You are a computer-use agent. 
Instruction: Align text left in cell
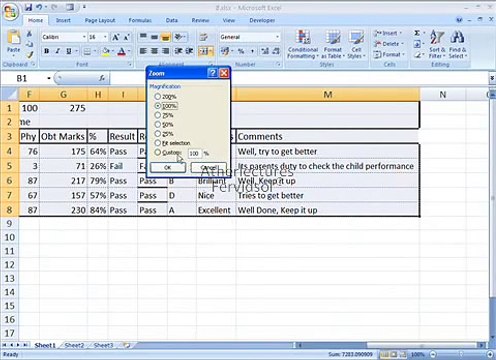(x=143, y=51)
